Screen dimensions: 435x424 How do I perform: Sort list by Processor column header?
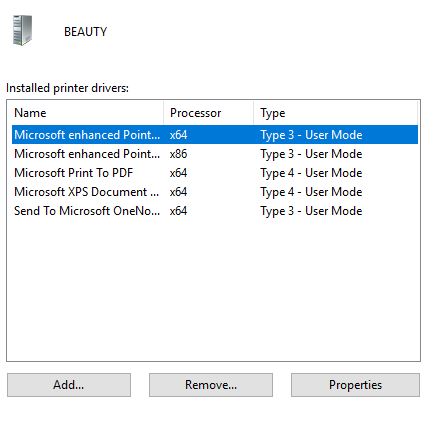(x=208, y=113)
